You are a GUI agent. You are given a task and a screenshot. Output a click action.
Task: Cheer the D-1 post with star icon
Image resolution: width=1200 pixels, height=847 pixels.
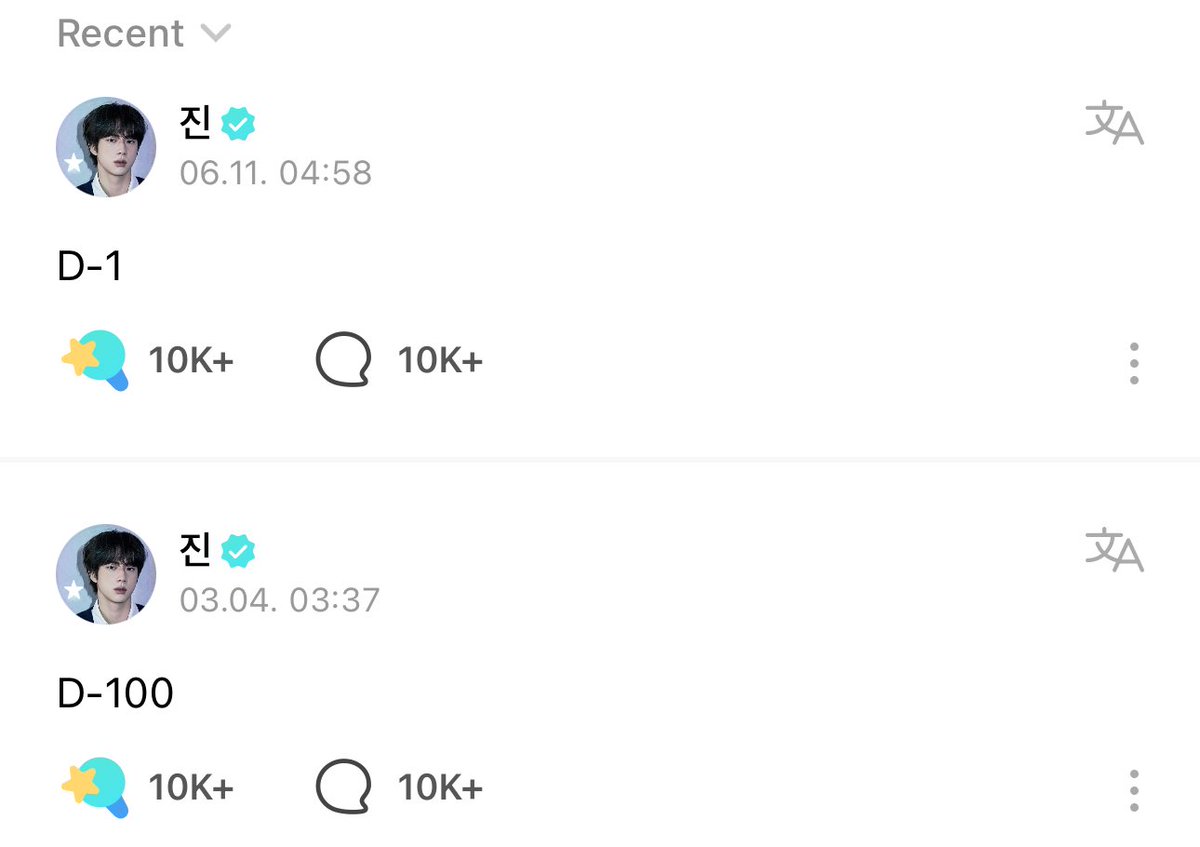(95, 360)
